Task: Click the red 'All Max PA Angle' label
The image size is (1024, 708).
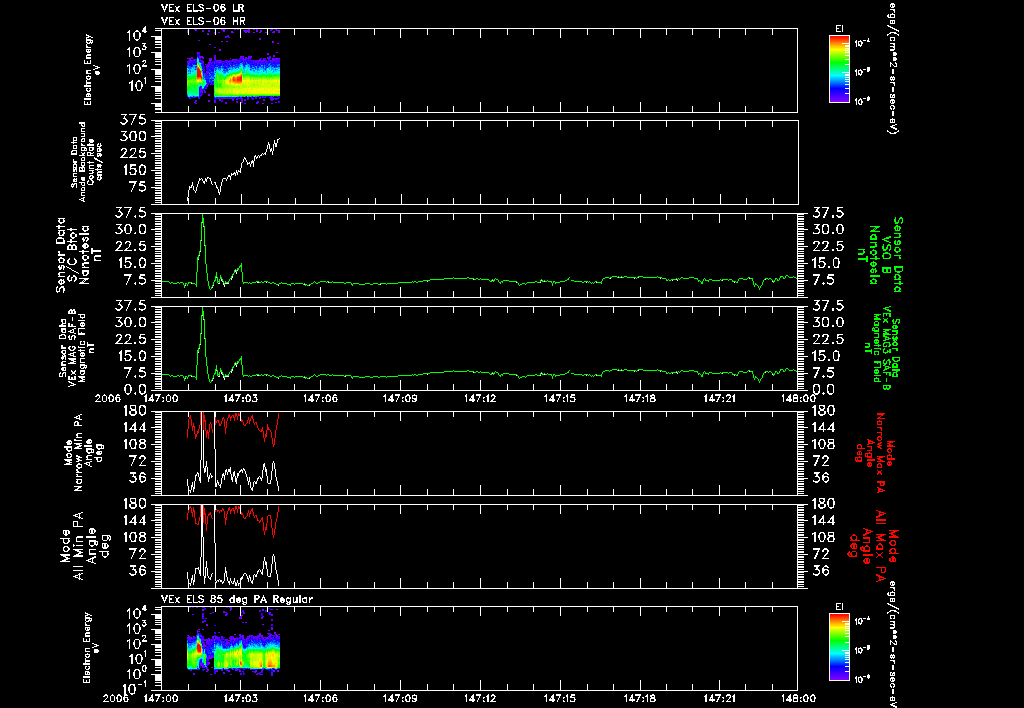Action: click(x=874, y=545)
